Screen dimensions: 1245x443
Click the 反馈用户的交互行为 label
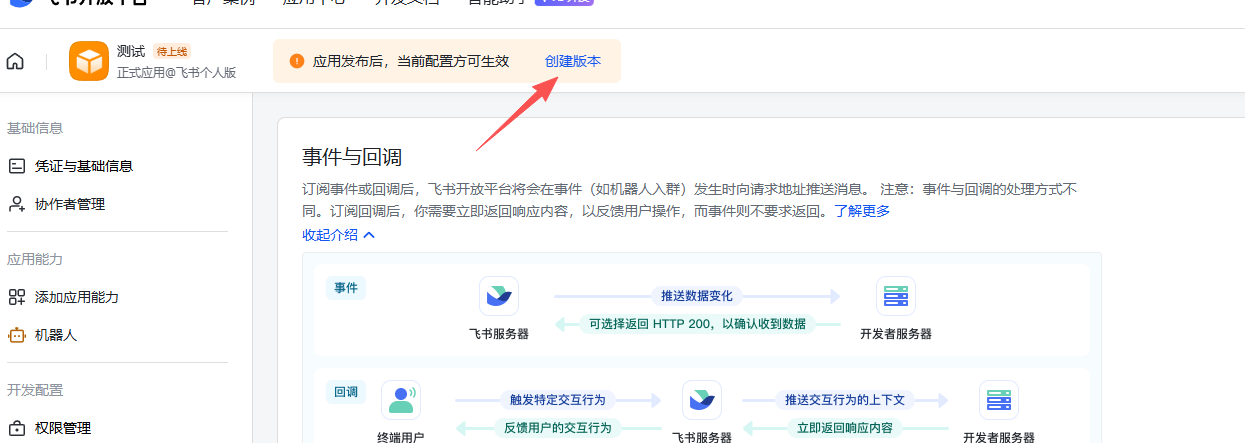[558, 427]
